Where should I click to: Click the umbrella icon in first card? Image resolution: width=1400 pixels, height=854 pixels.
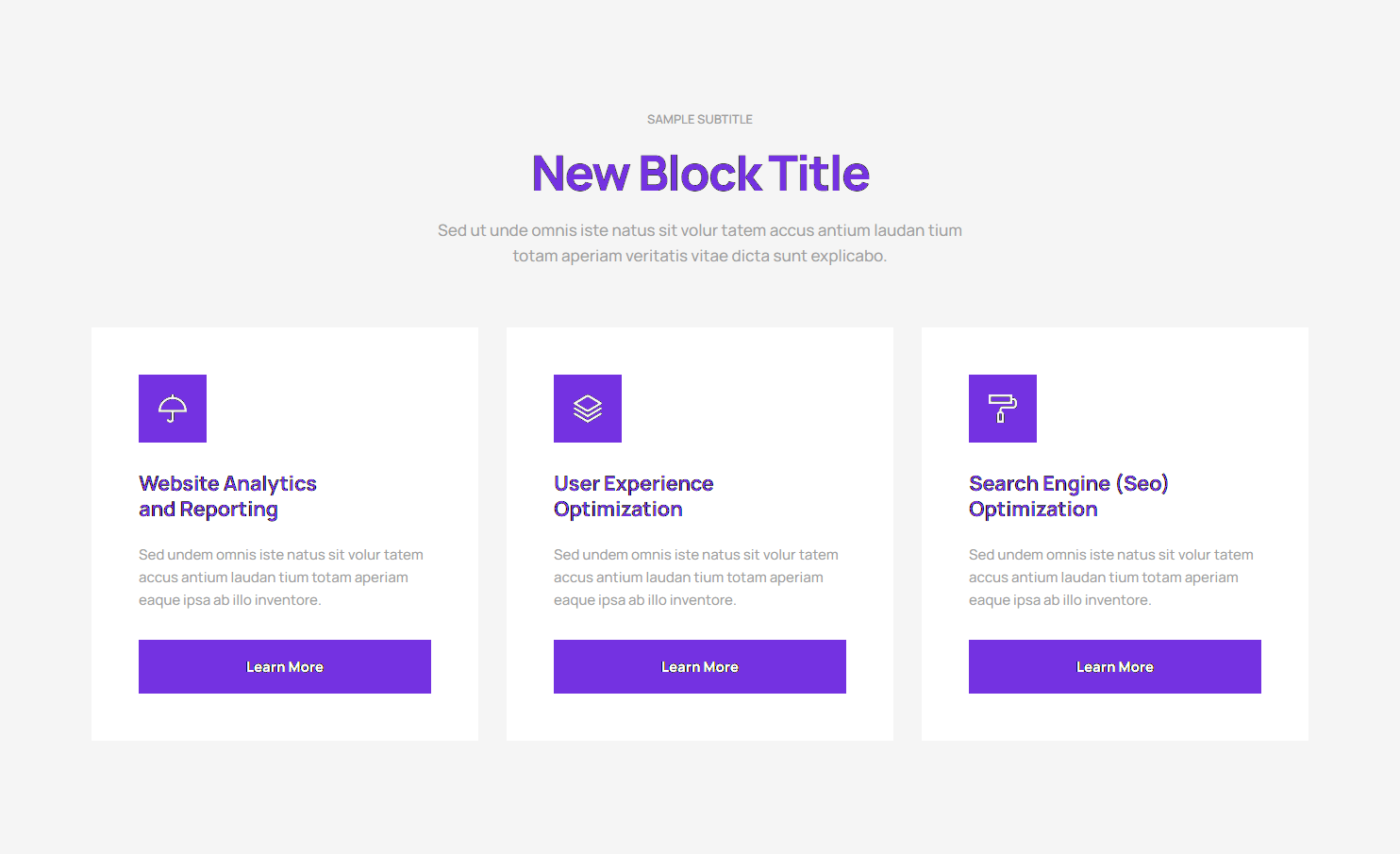[173, 409]
